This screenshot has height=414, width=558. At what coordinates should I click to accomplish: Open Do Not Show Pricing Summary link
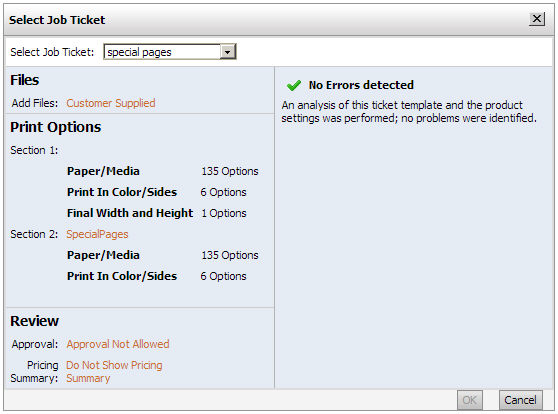[x=114, y=371]
